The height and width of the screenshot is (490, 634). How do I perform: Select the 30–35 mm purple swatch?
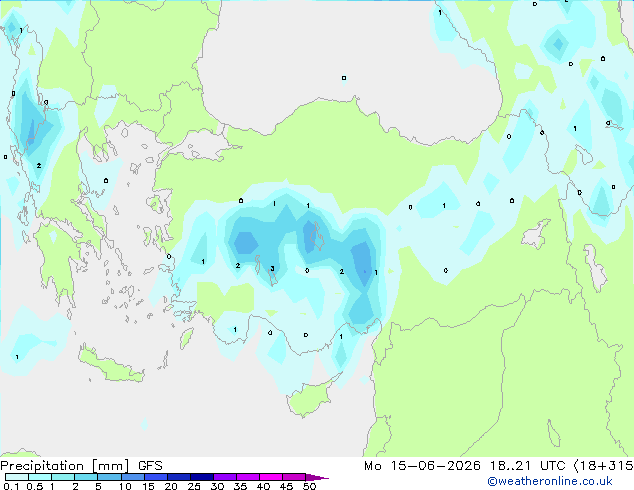tap(224, 477)
